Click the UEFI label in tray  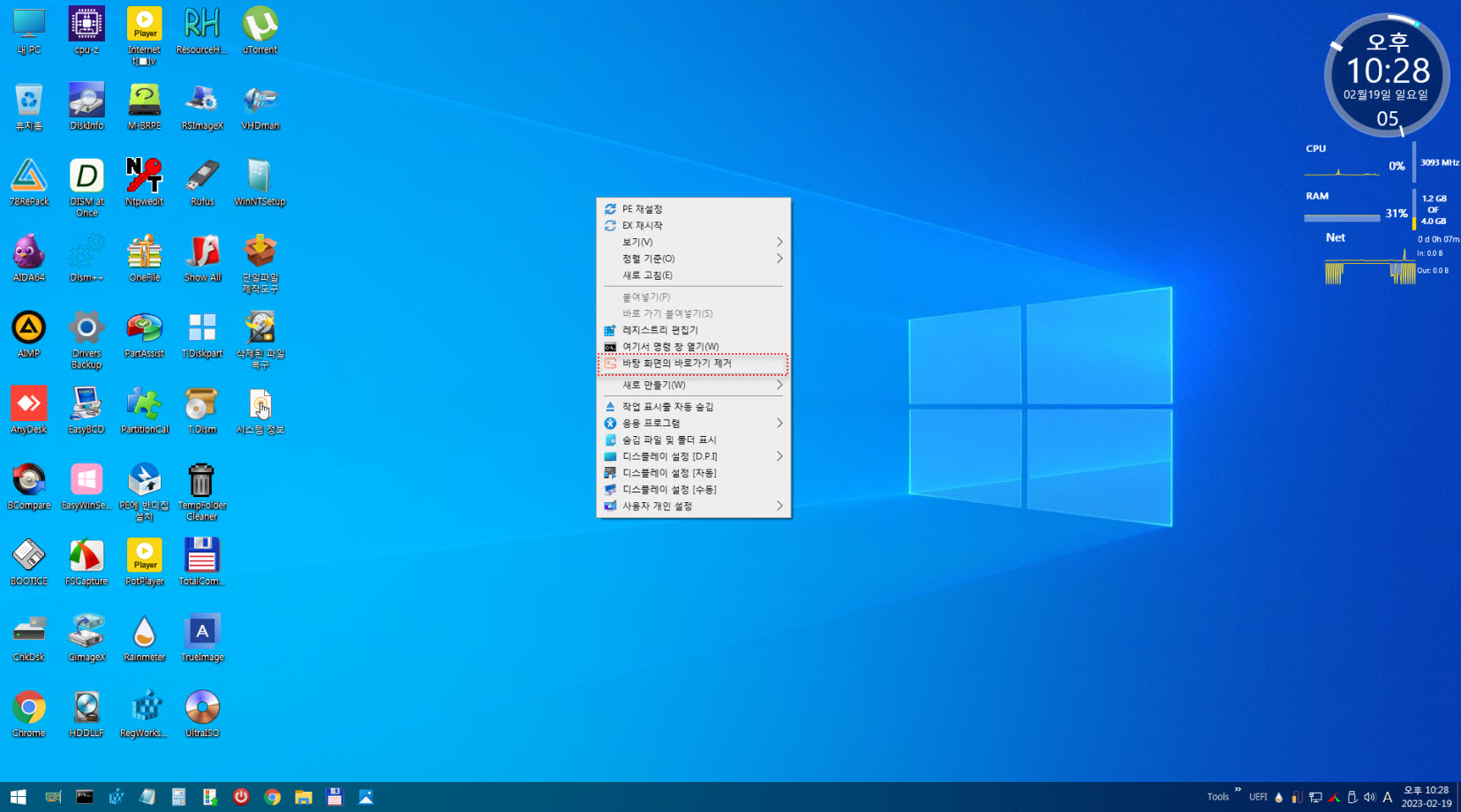point(1258,797)
